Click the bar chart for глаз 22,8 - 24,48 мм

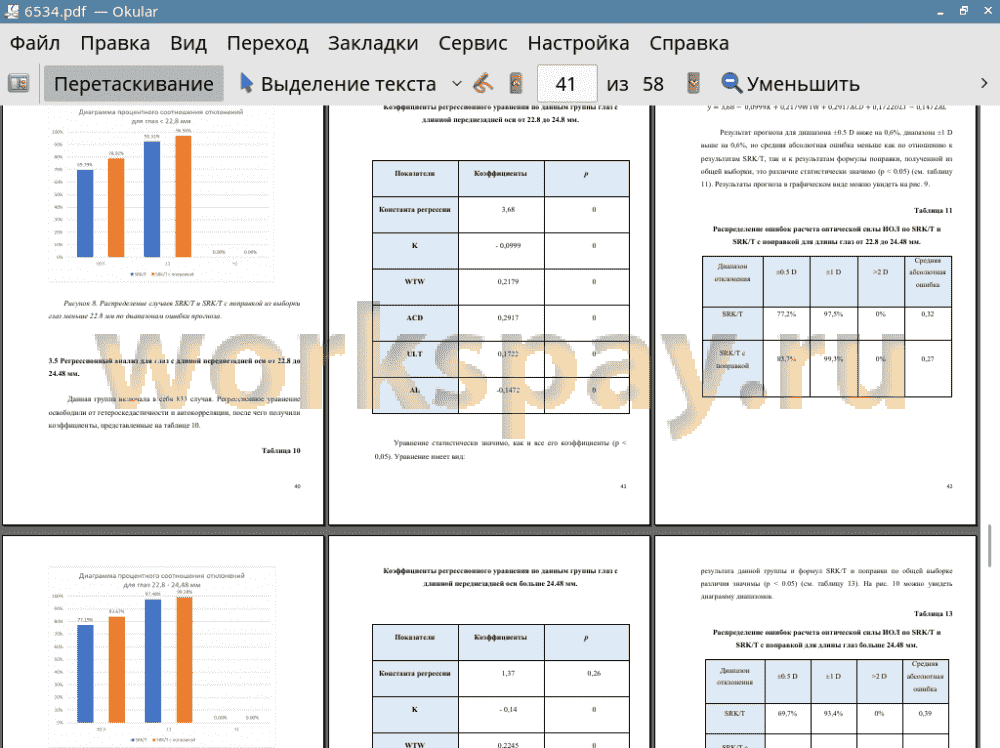coord(162,656)
